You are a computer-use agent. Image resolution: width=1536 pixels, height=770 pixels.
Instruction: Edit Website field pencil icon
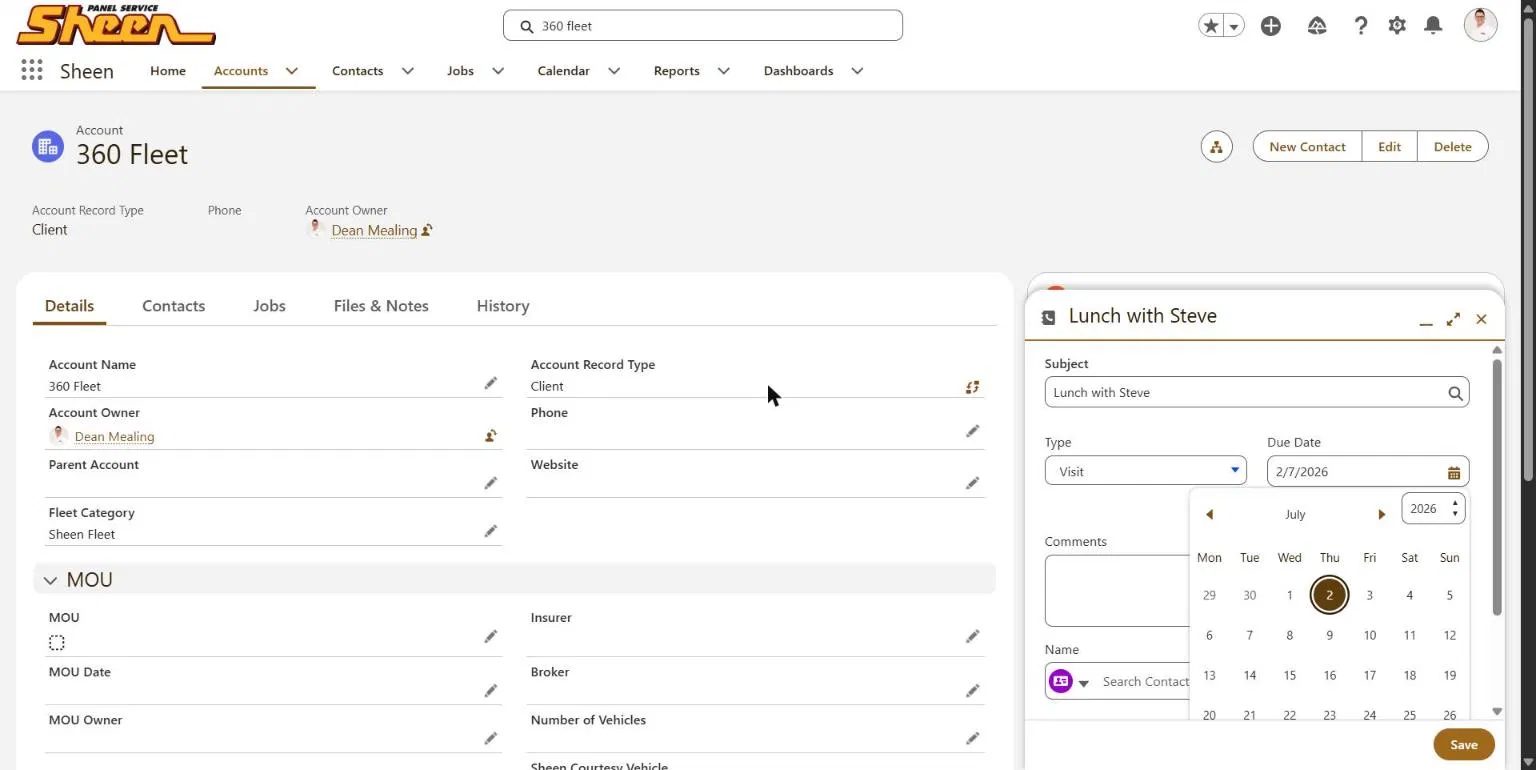click(x=972, y=483)
